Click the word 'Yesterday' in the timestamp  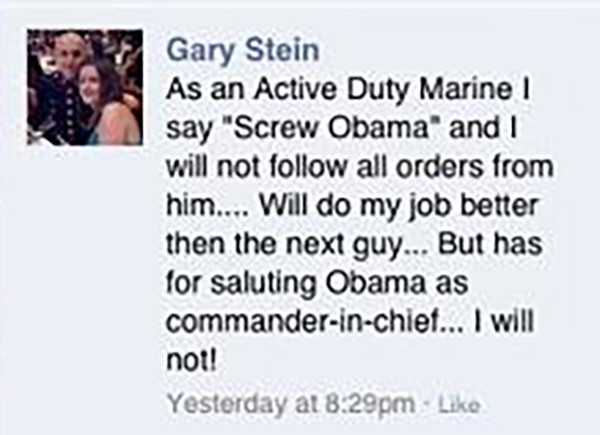tap(226, 404)
